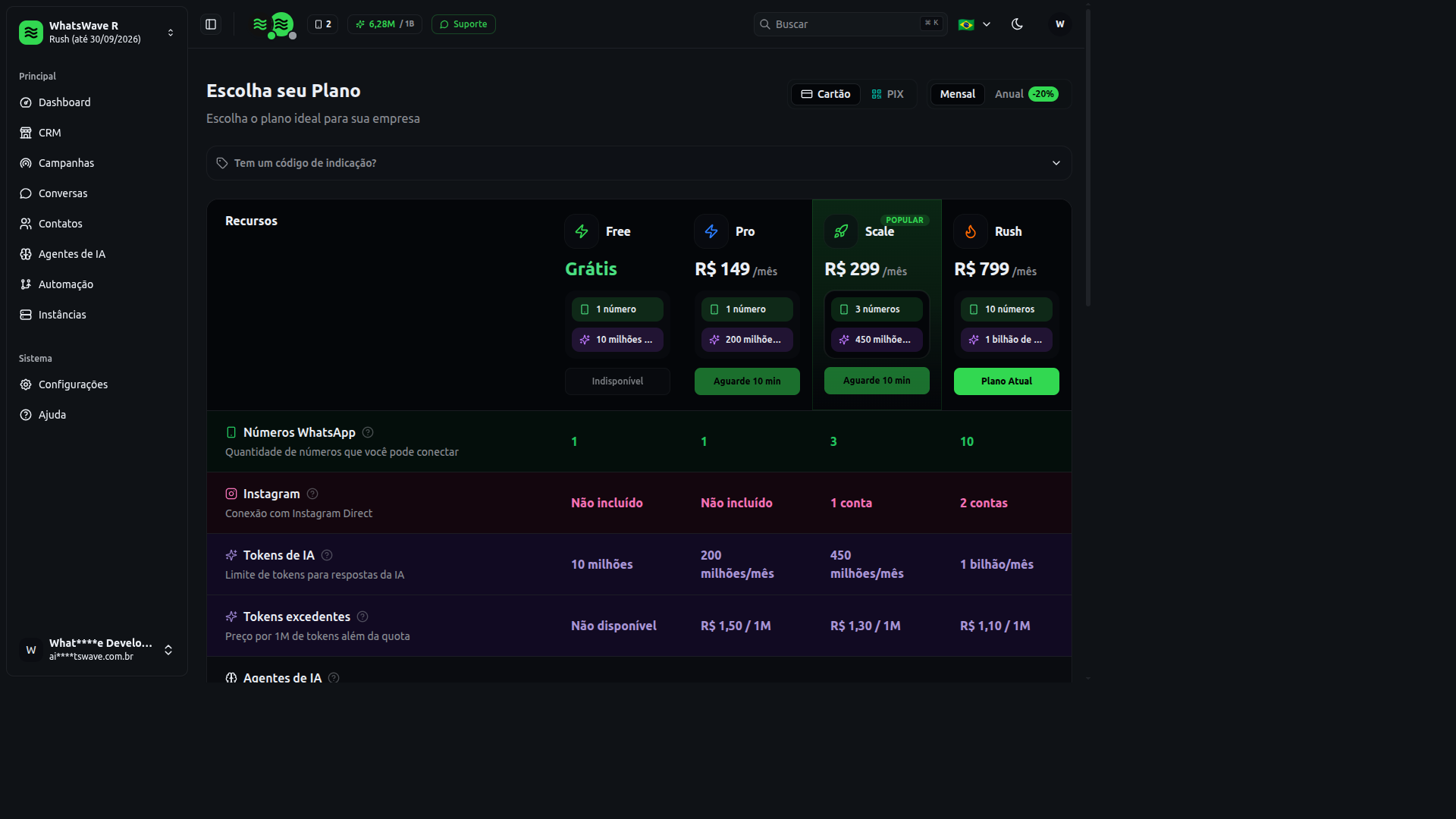1456x819 pixels.
Task: Click the 10 números chip in Rush plan
Action: 1006,309
